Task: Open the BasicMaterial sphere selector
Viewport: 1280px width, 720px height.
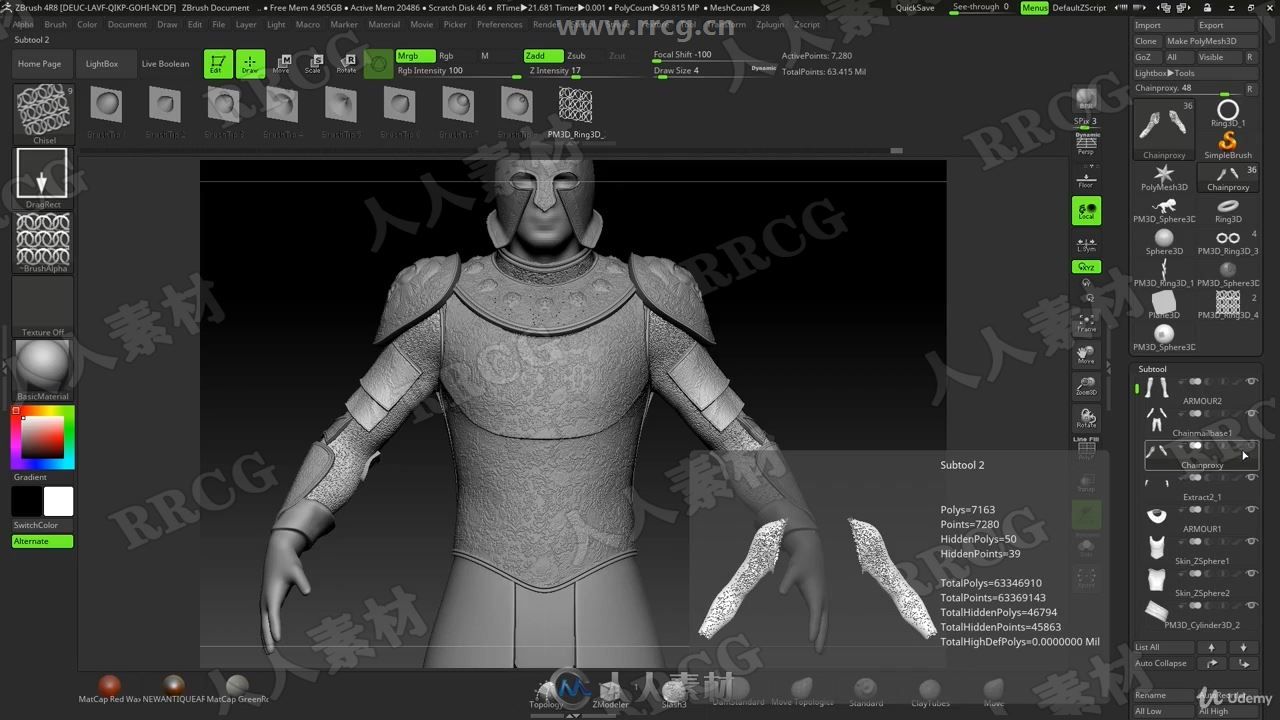Action: click(43, 370)
